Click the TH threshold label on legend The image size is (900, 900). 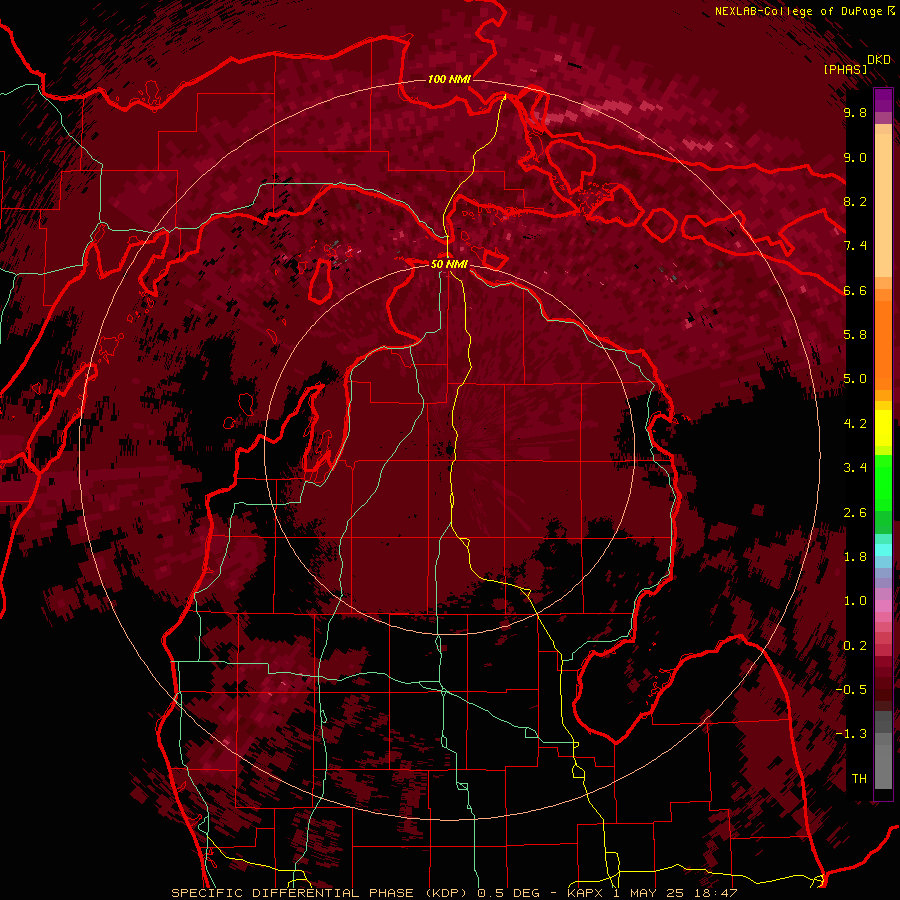click(x=859, y=779)
